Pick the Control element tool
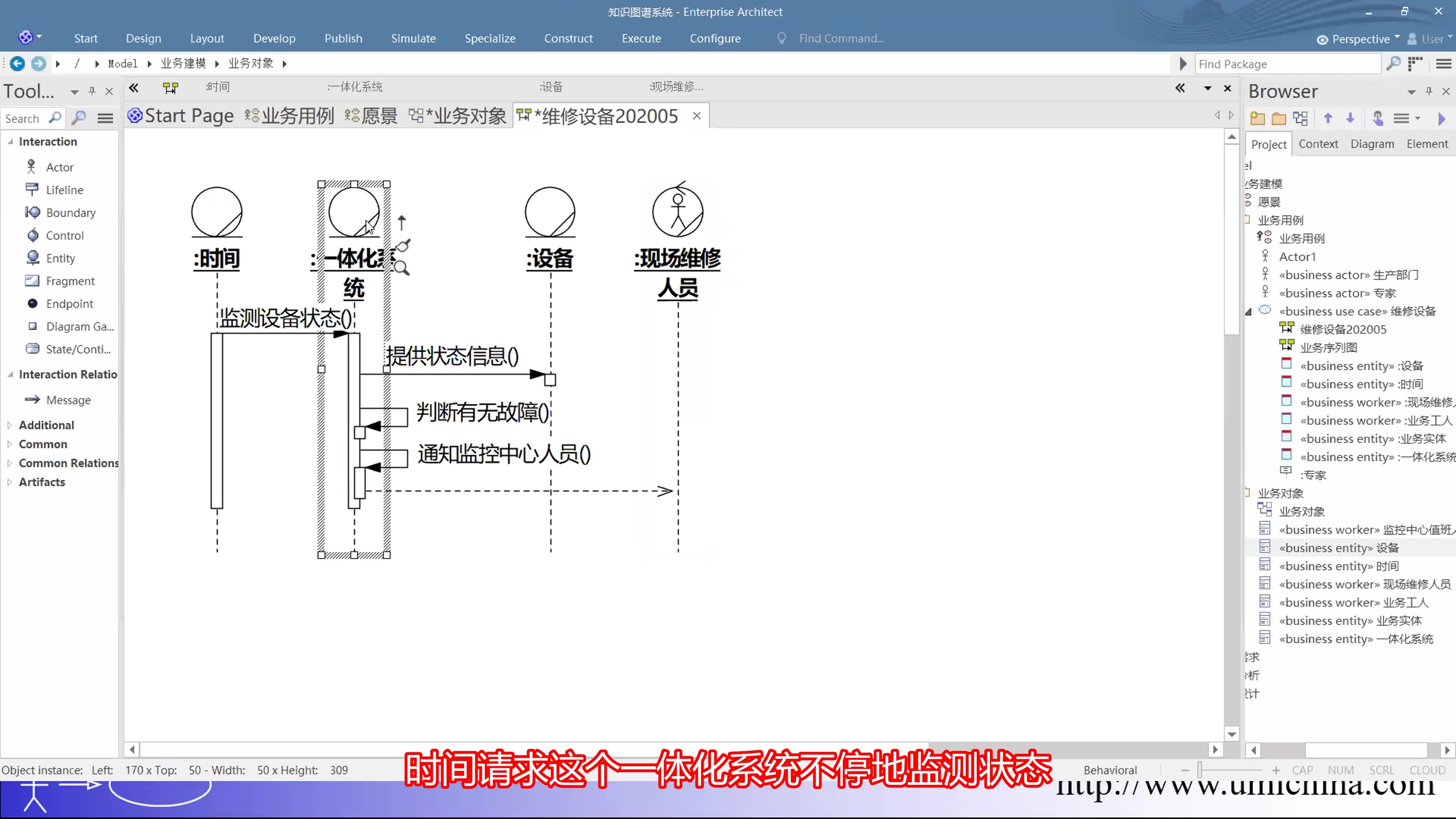This screenshot has width=1456, height=819. click(54, 235)
